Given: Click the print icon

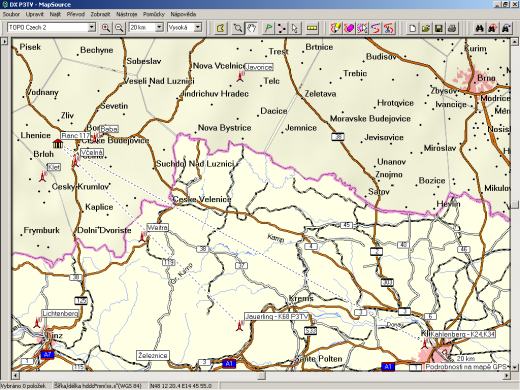Looking at the screenshot, I should [x=452, y=28].
